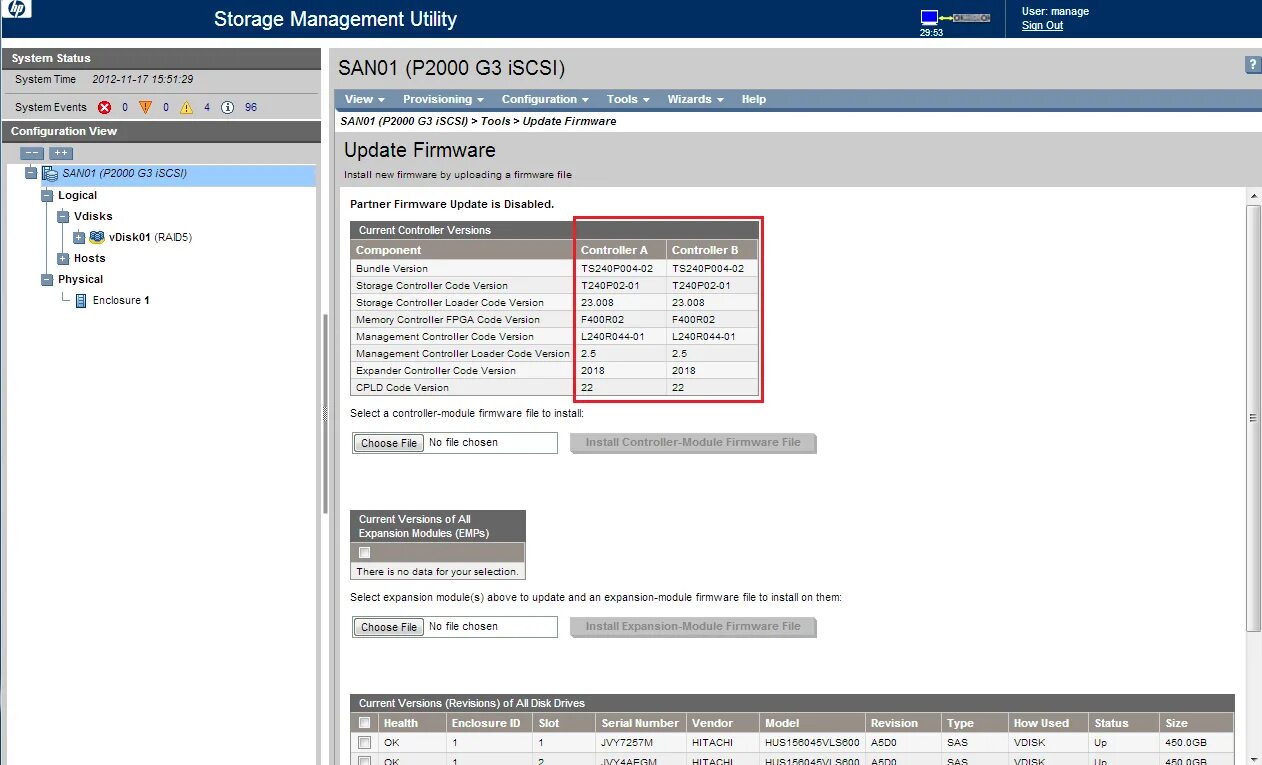The width and height of the screenshot is (1262, 765).
Task: Collapse the Physical tree node
Action: 47,280
